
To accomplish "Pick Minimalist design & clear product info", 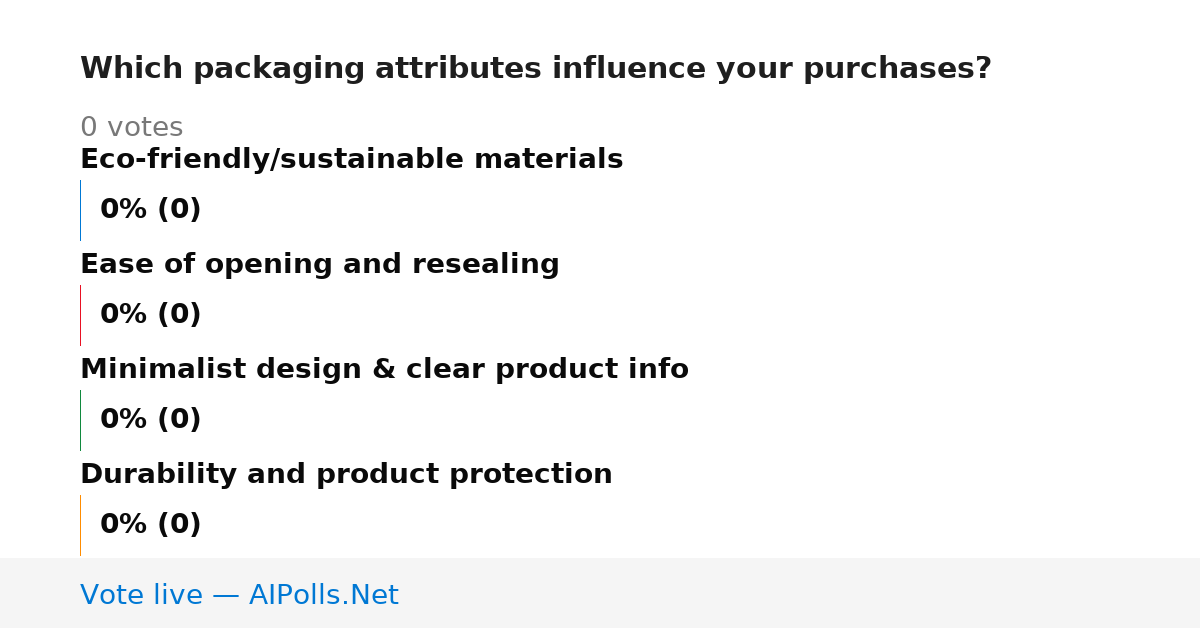I will coord(384,370).
